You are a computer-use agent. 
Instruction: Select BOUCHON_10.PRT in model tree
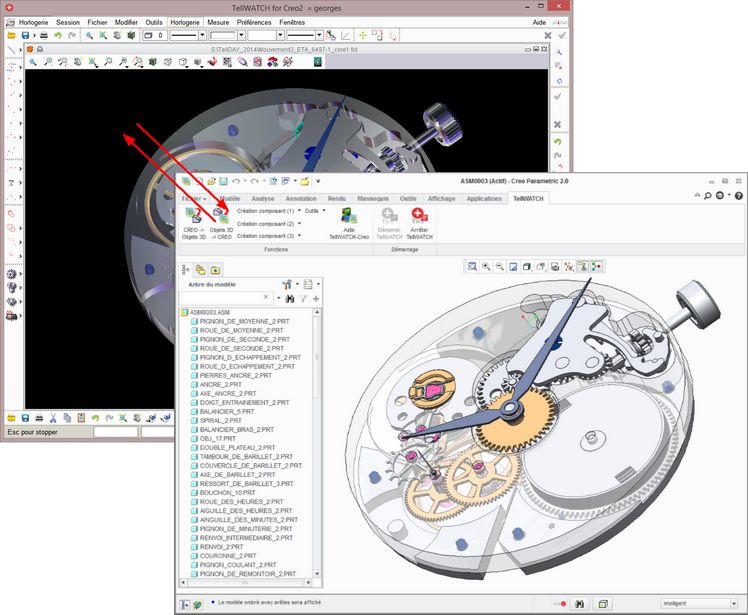(223, 492)
